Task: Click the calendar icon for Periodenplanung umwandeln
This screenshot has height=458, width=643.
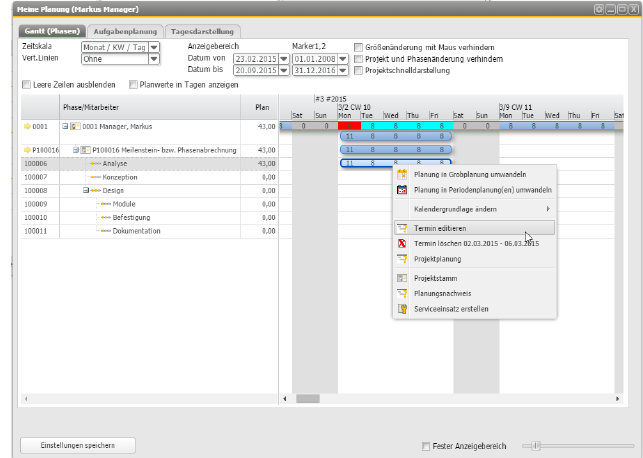Action: pos(402,189)
